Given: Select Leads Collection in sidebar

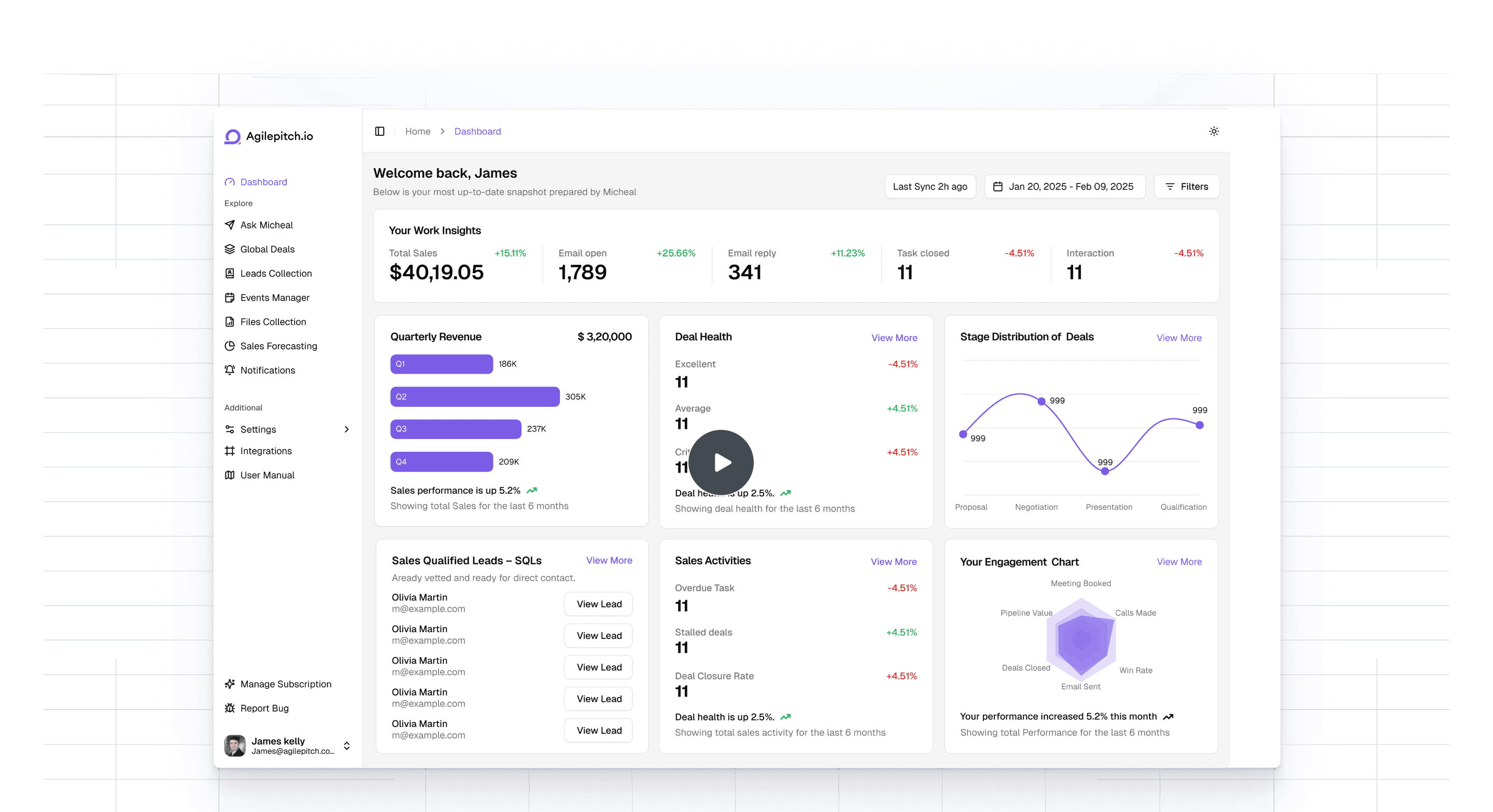Looking at the screenshot, I should coord(276,274).
